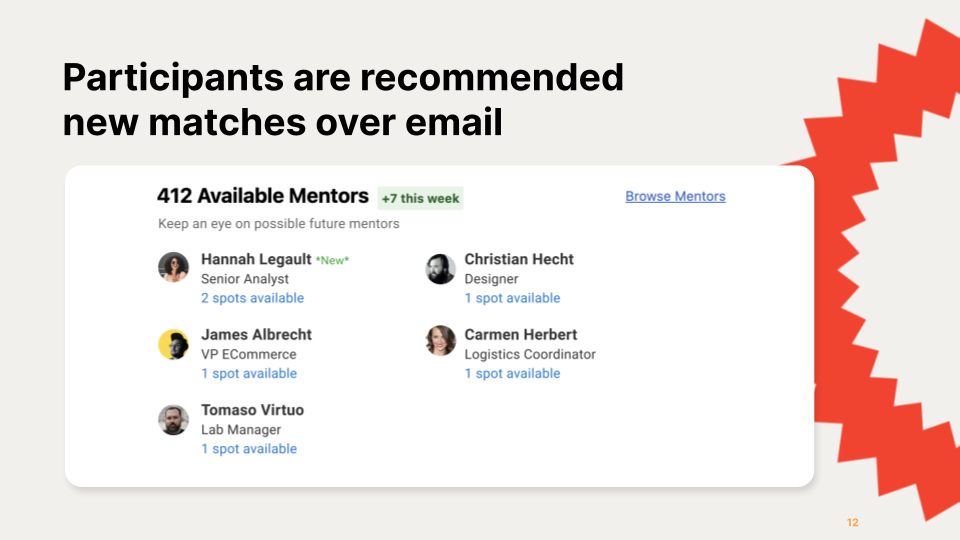Click James Albrecht's yellow avatar
This screenshot has height=540, width=960.
(174, 344)
